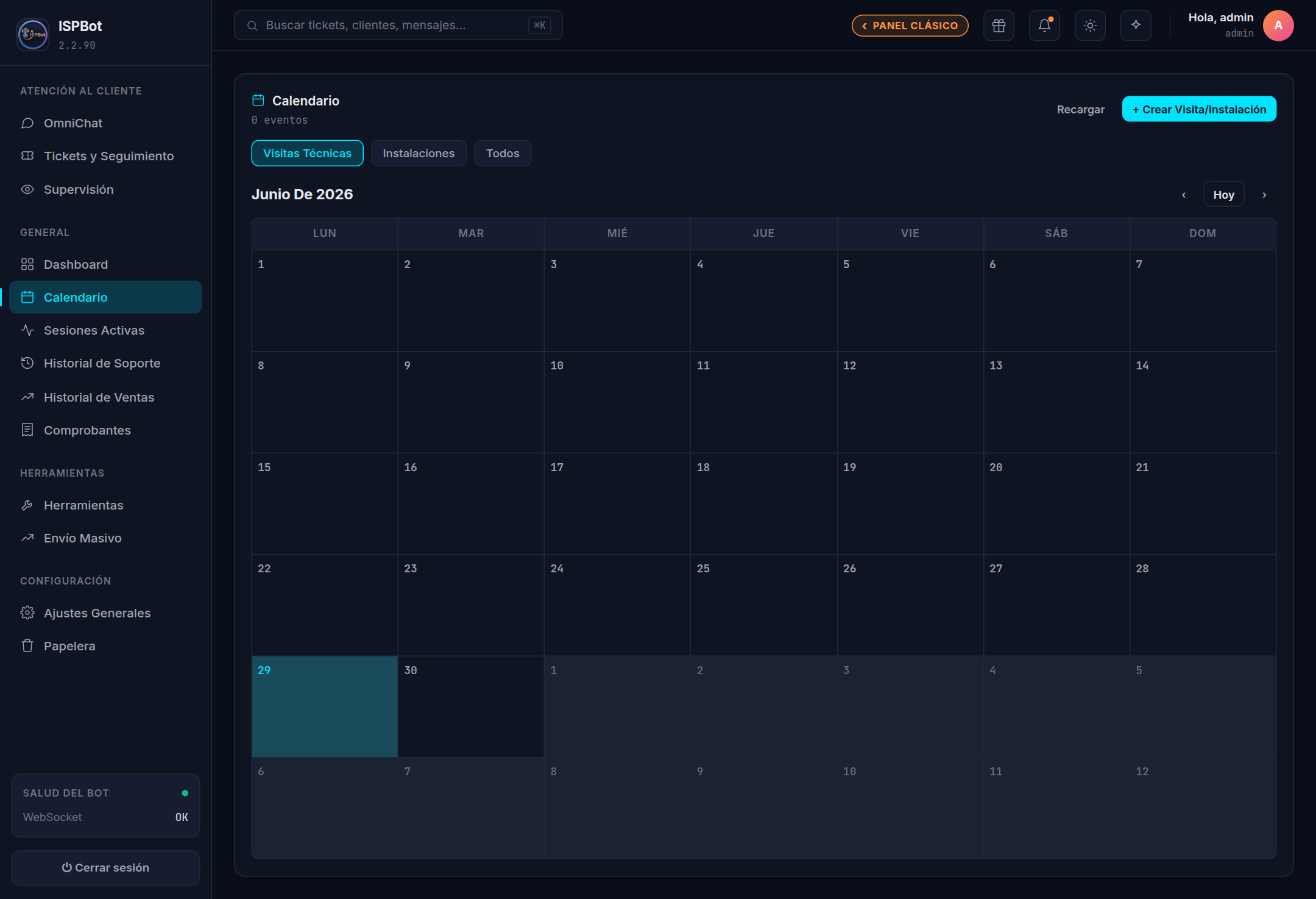
Task: Click the calendar icon beside Calendario heading
Action: (x=258, y=101)
